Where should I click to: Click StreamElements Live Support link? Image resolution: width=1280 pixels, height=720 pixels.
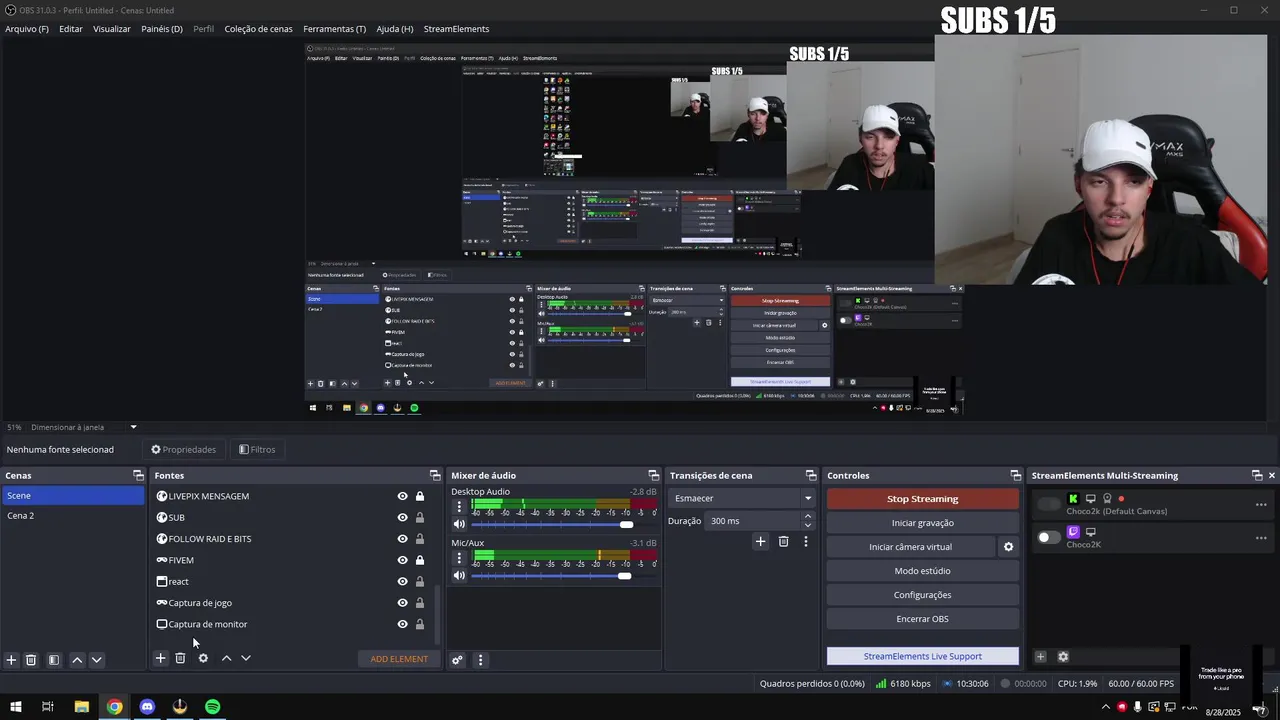pyautogui.click(x=922, y=656)
